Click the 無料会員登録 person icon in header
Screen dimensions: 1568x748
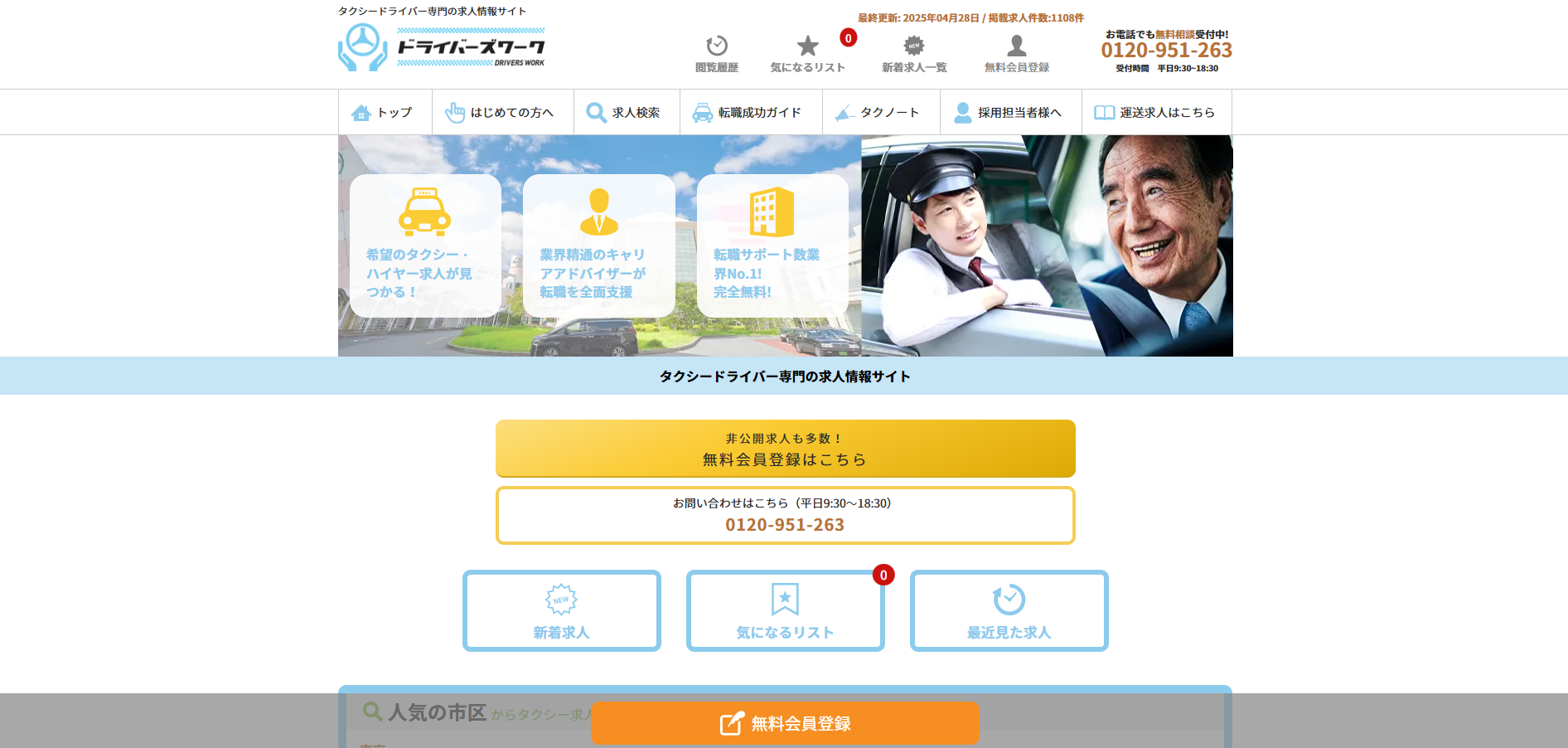[x=1016, y=46]
